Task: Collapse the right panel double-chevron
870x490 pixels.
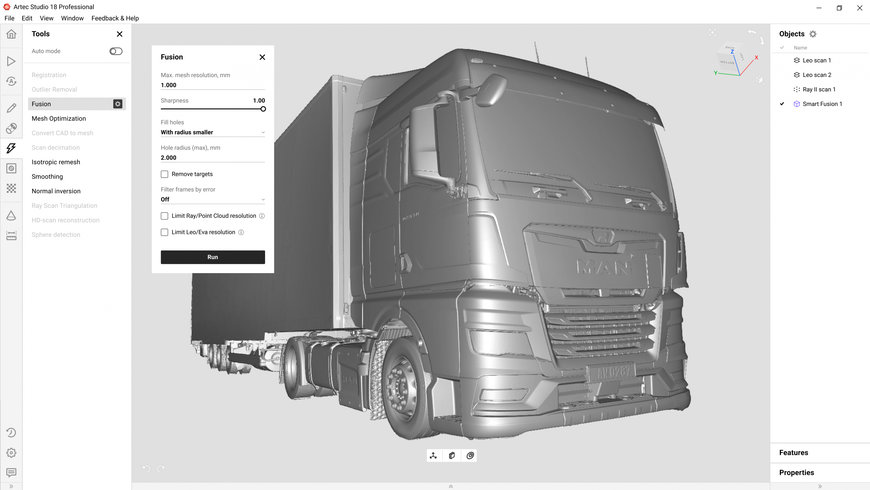Action: (820, 486)
